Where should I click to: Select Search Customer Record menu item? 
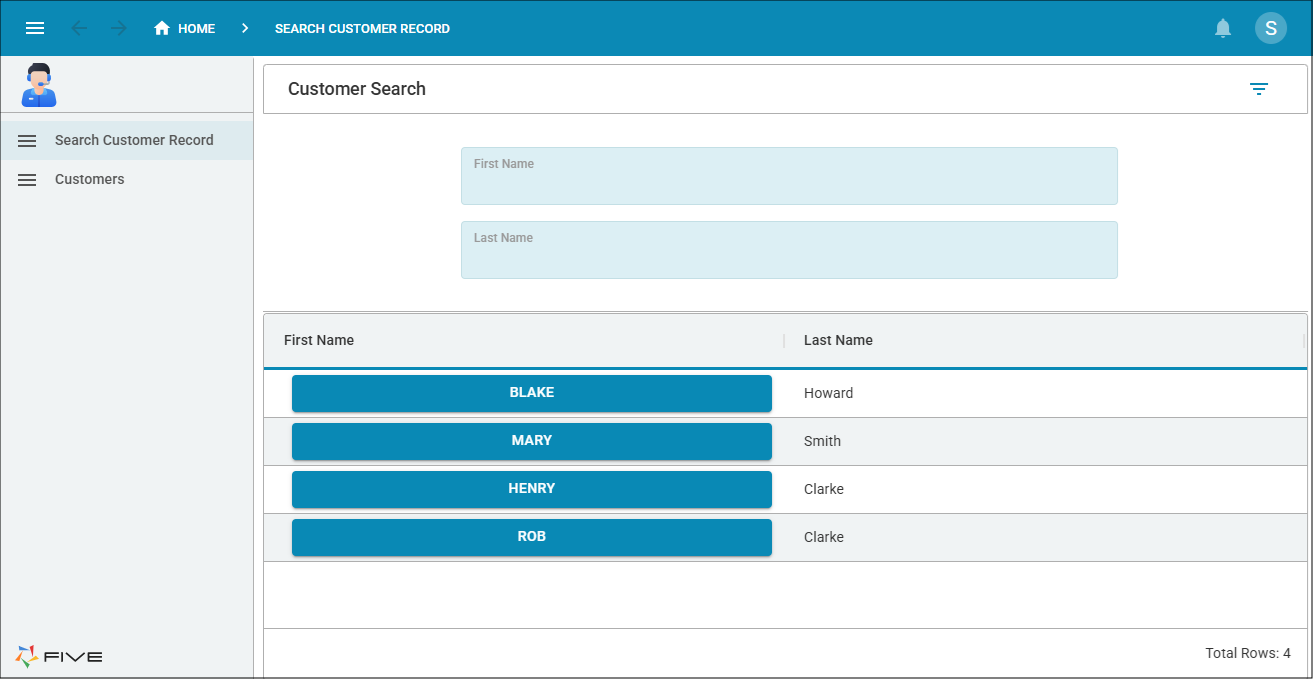tap(126, 140)
